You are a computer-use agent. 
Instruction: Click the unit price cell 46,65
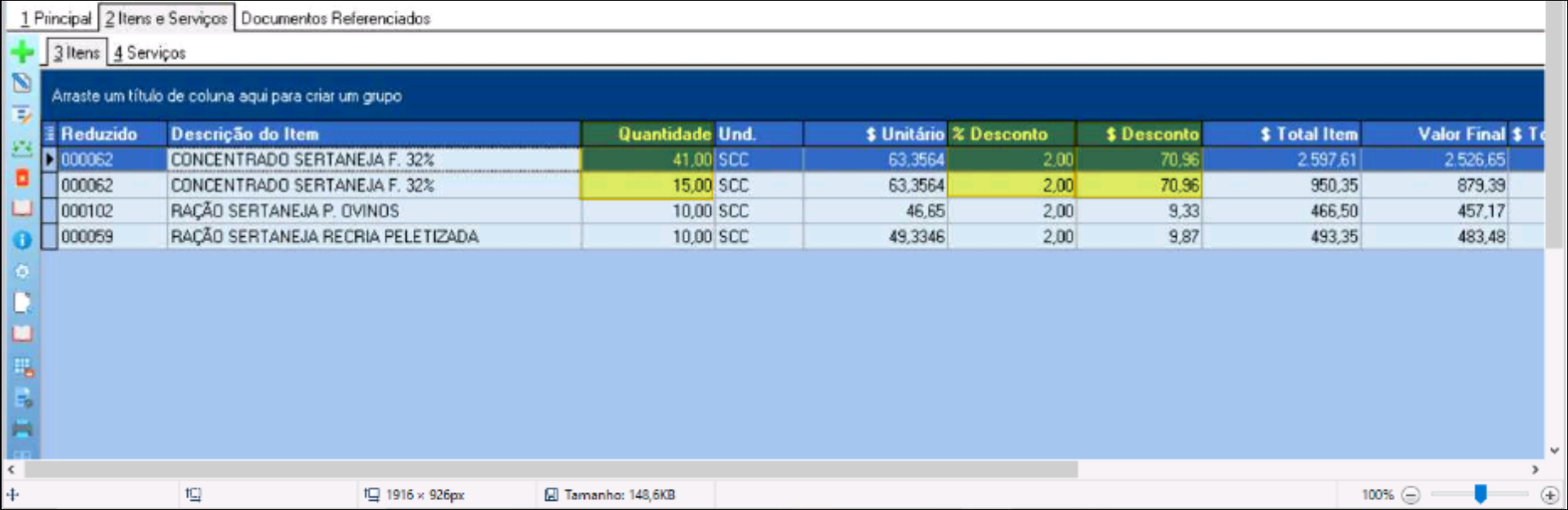876,211
